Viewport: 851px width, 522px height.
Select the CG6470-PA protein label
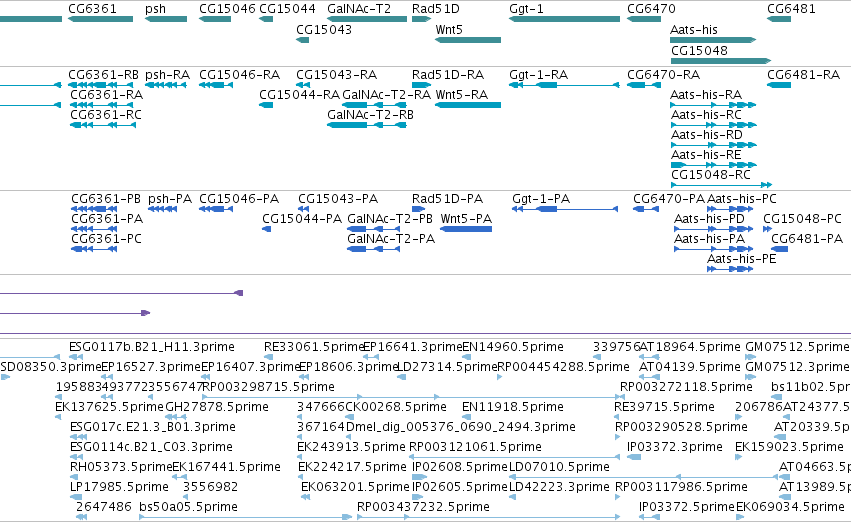[669, 199]
